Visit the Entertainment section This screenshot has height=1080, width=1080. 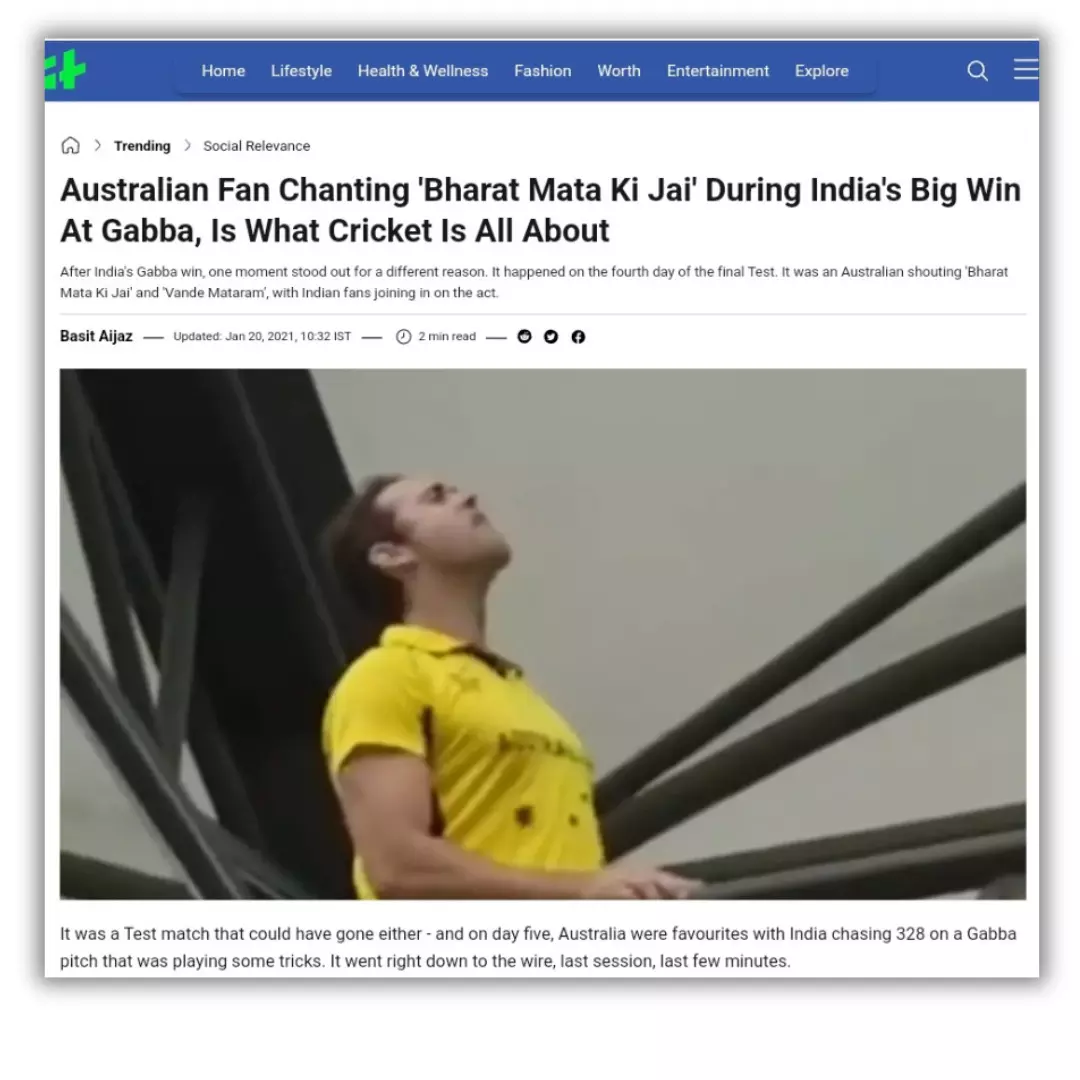718,70
